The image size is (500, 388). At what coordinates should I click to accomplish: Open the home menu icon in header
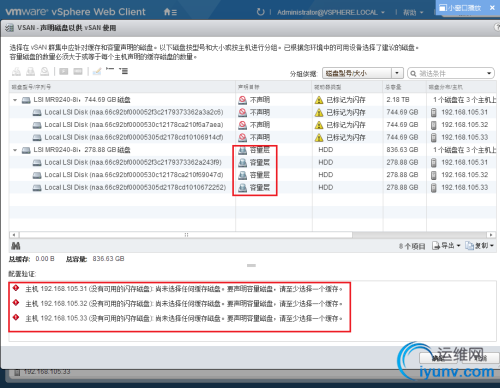click(170, 12)
